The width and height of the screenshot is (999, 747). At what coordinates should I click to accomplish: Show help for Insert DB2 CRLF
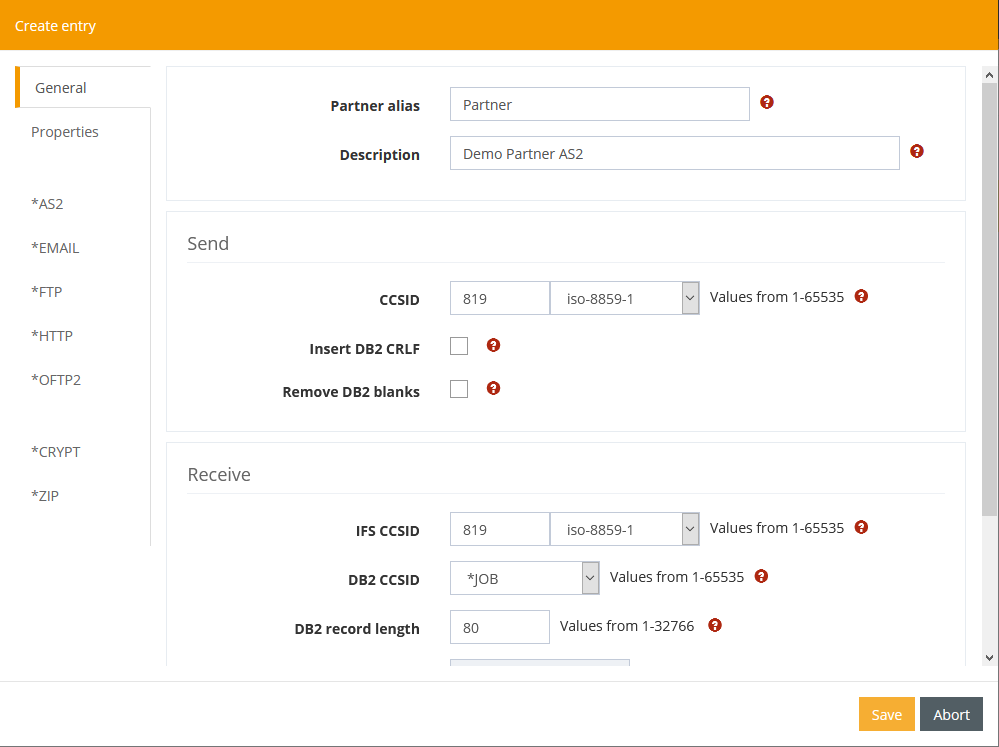[x=493, y=345]
